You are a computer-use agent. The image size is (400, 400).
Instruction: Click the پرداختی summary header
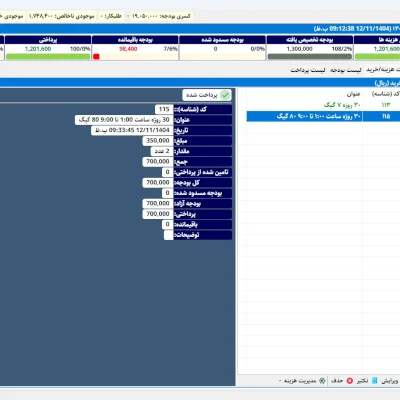tap(48, 40)
